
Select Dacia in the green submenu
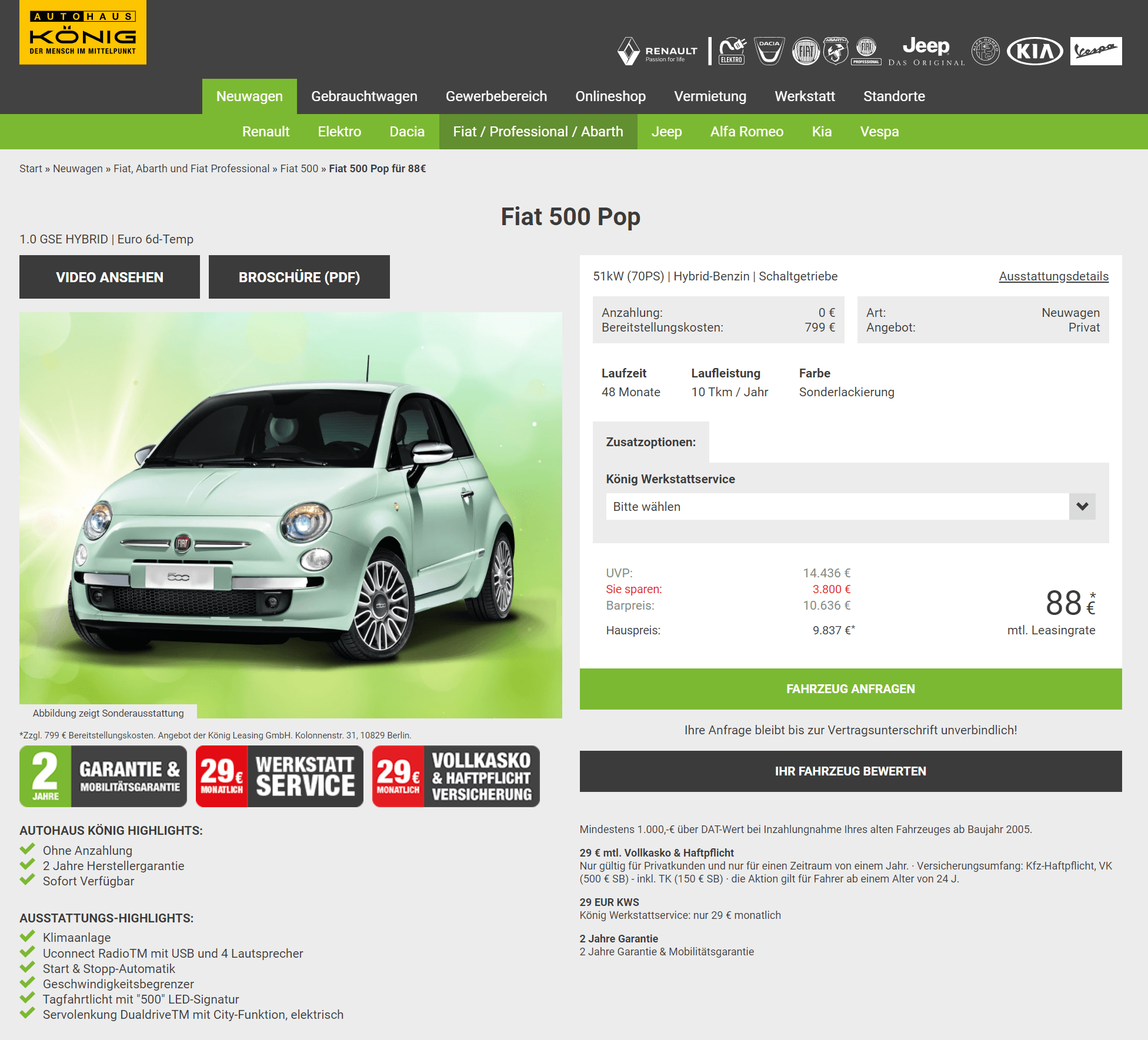click(x=407, y=132)
